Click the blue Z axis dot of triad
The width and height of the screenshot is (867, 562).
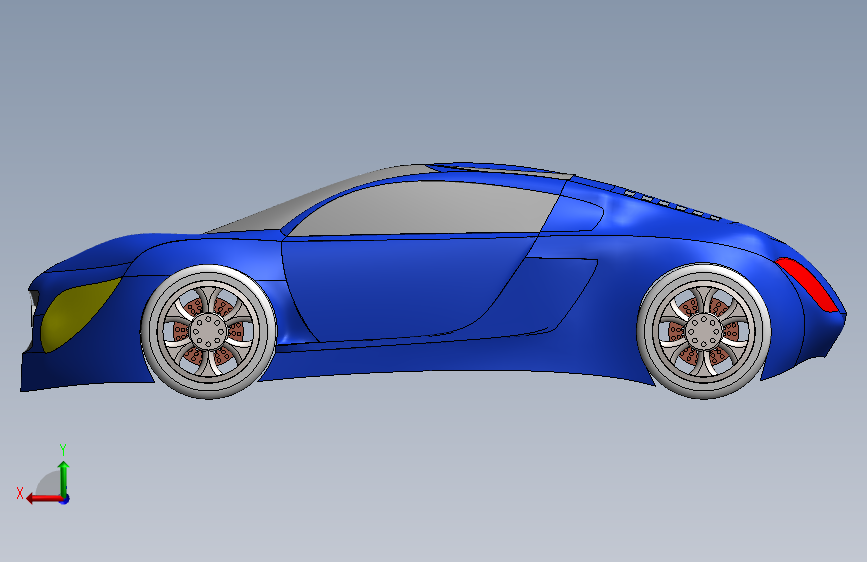[65, 499]
